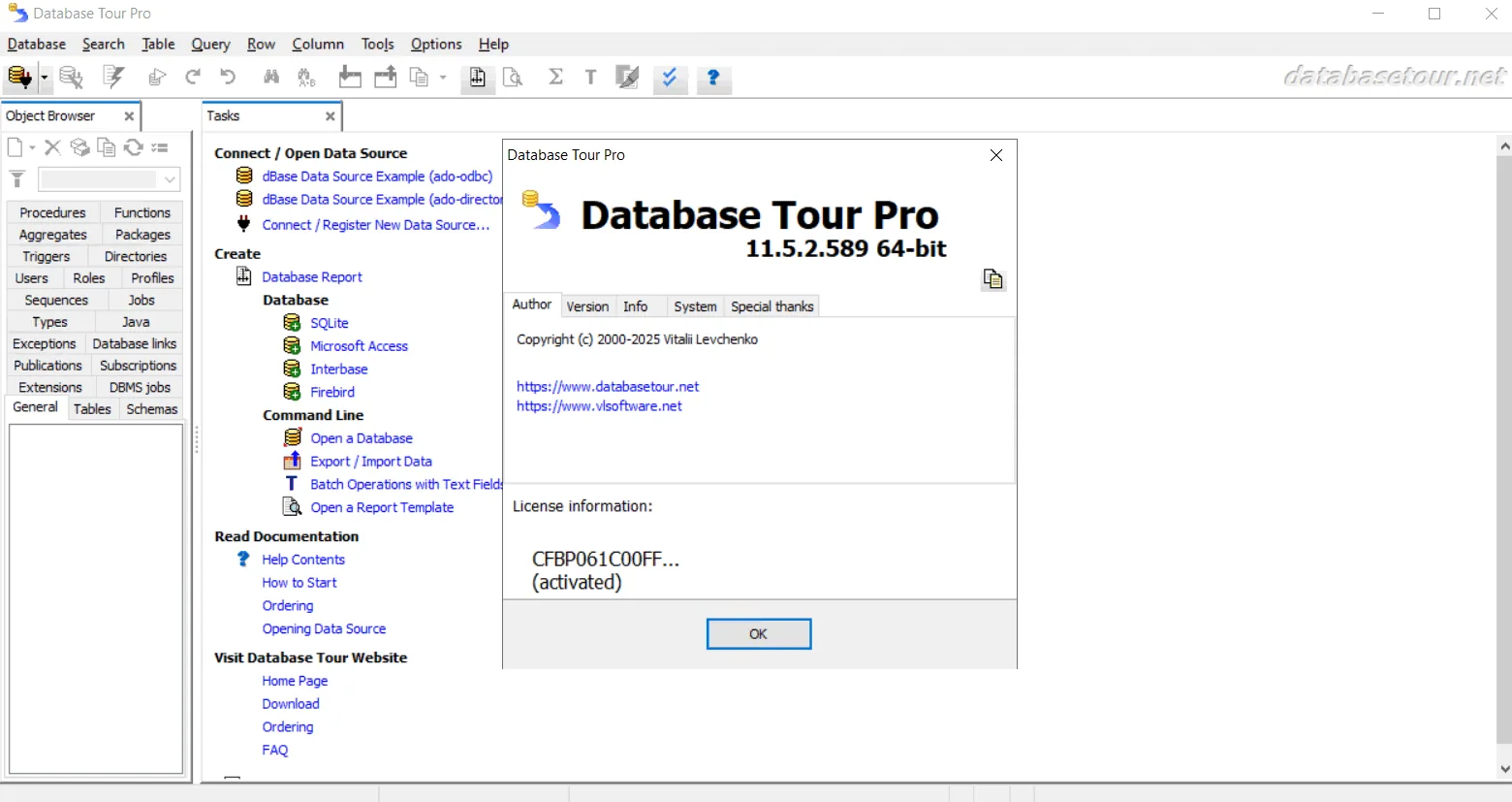Click the open data source toolbar icon
This screenshot has width=1512, height=802.
click(19, 77)
